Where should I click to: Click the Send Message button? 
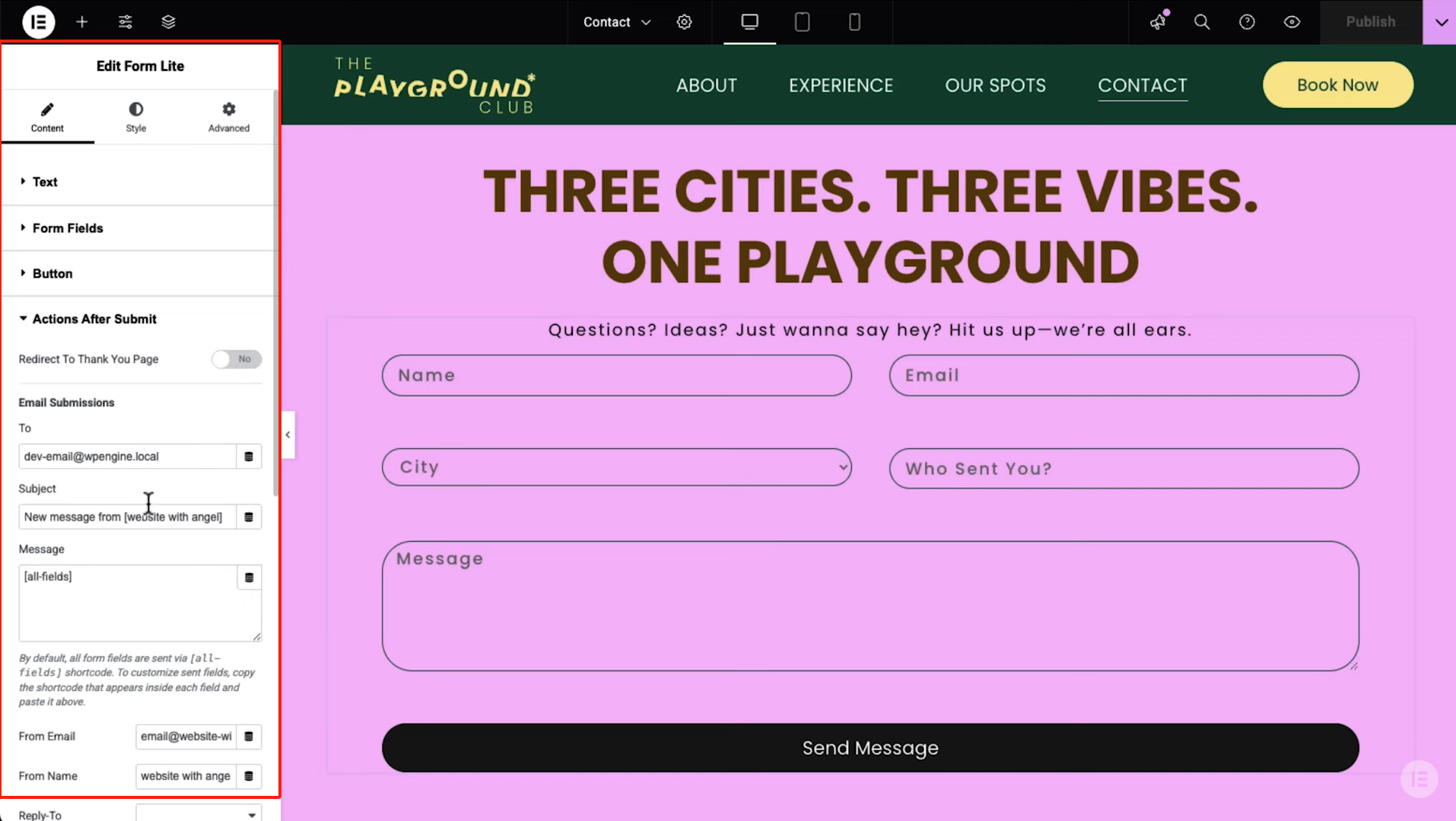coord(870,748)
